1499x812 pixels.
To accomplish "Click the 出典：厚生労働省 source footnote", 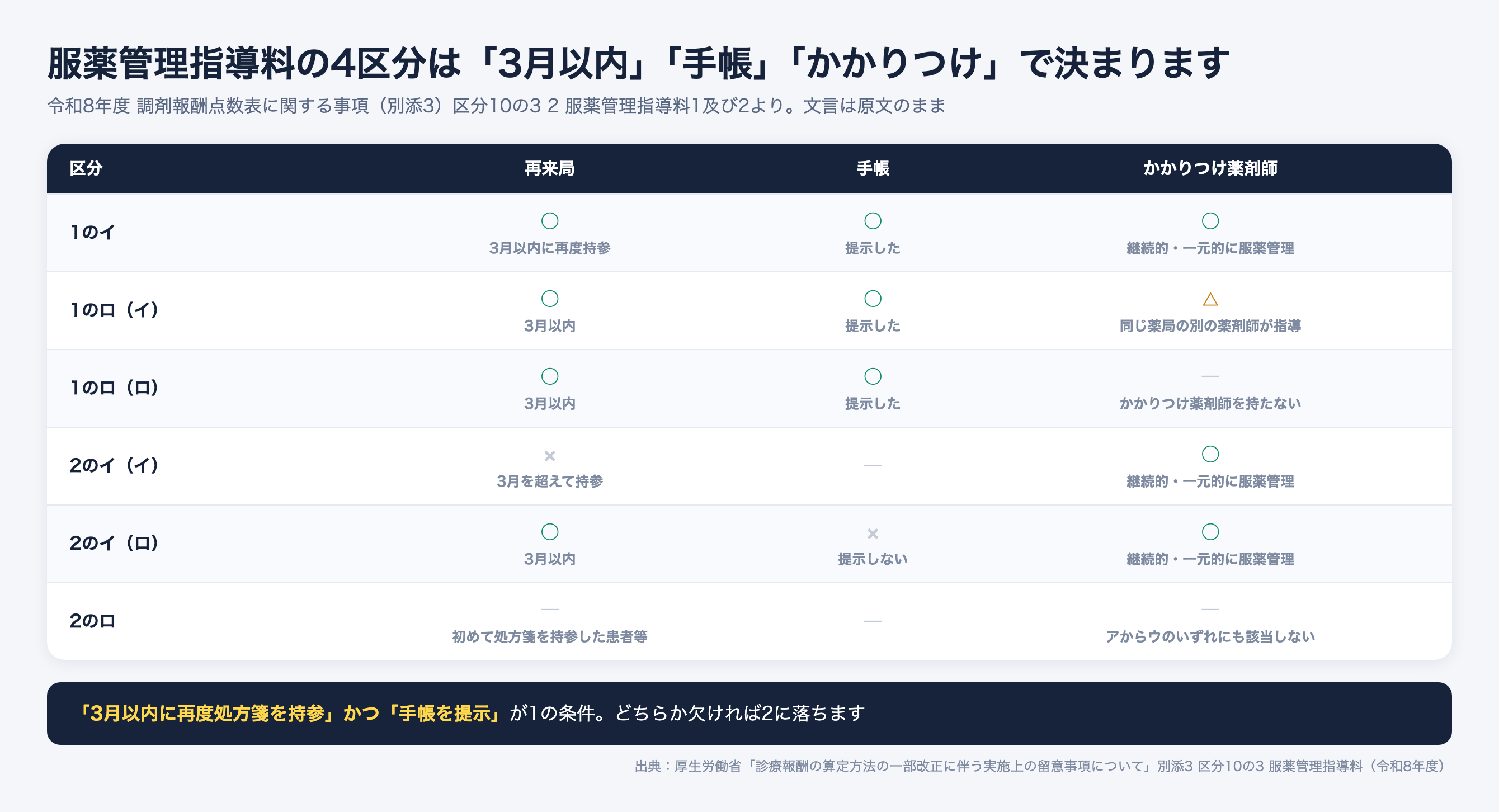I will pyautogui.click(x=1039, y=767).
